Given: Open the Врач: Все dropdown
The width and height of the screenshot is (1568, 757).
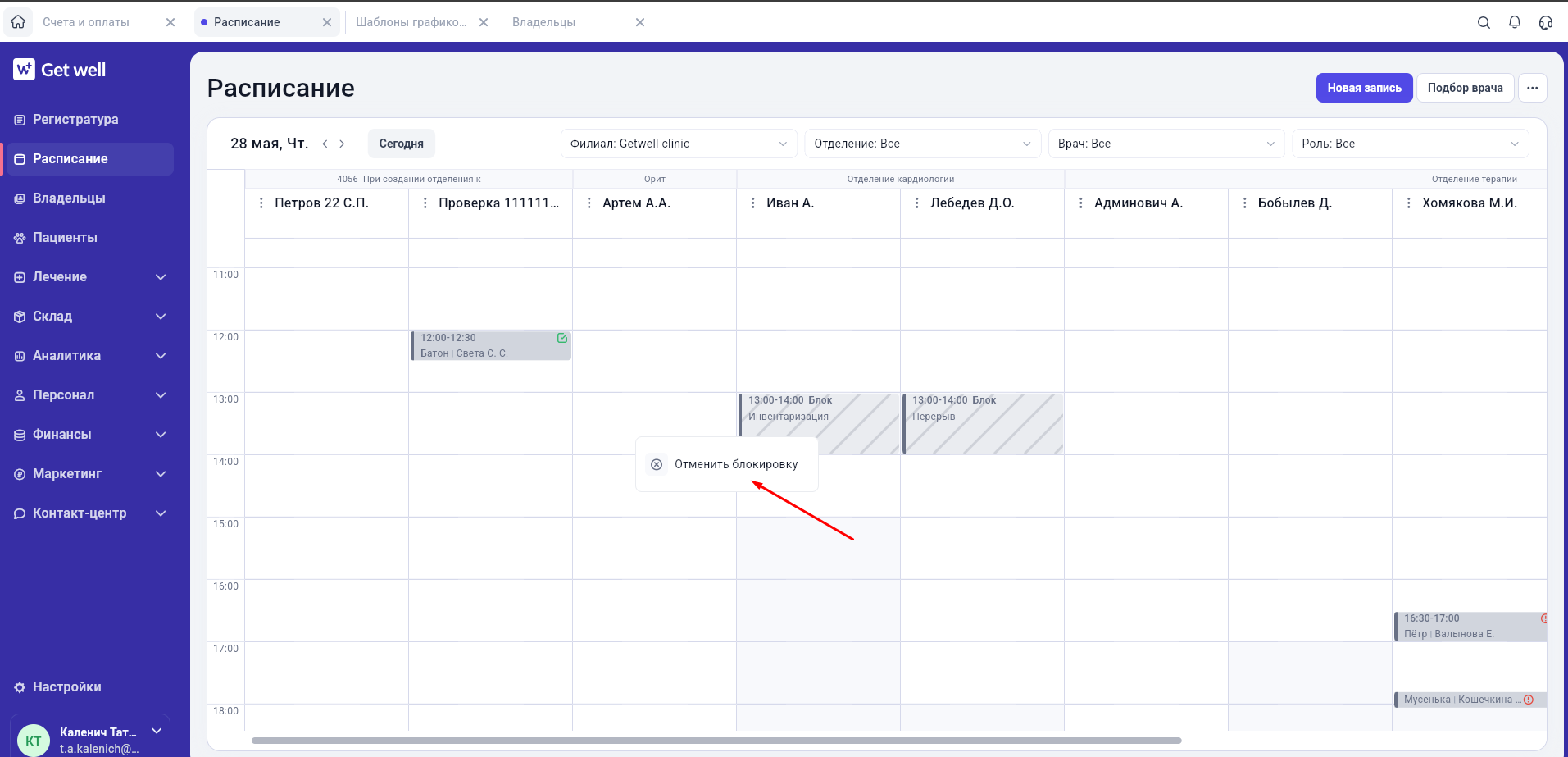Looking at the screenshot, I should click(1166, 144).
